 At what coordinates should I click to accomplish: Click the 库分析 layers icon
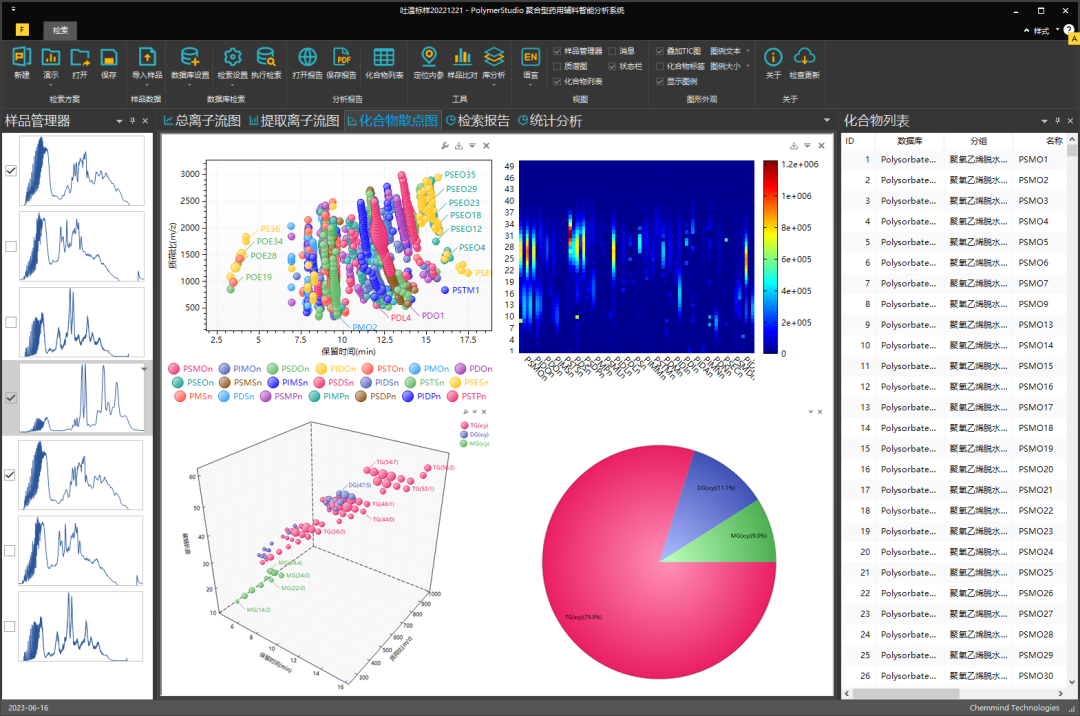pyautogui.click(x=494, y=57)
